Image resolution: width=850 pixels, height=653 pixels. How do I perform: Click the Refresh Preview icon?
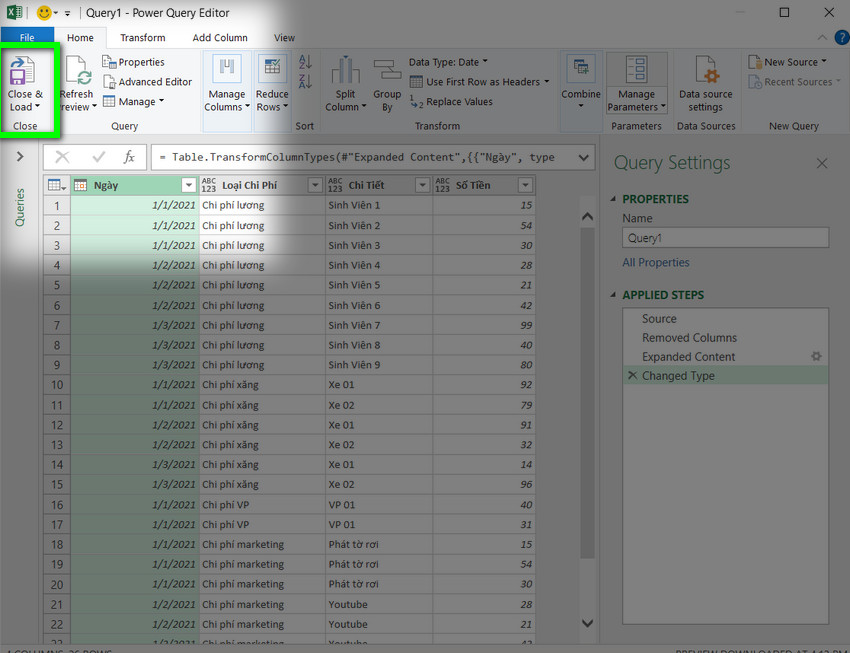pyautogui.click(x=78, y=71)
